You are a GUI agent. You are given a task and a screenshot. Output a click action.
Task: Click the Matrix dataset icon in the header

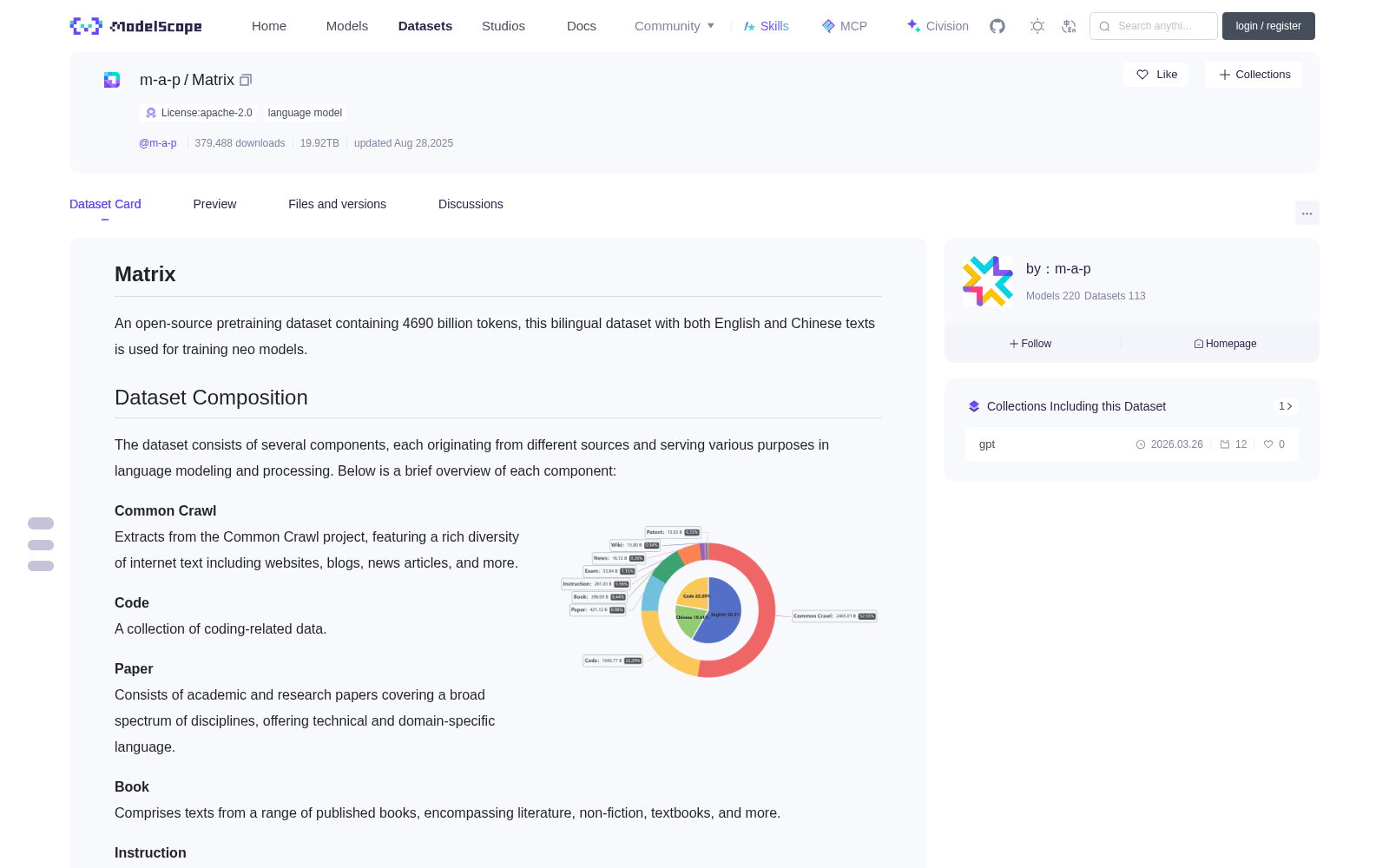pos(112,80)
